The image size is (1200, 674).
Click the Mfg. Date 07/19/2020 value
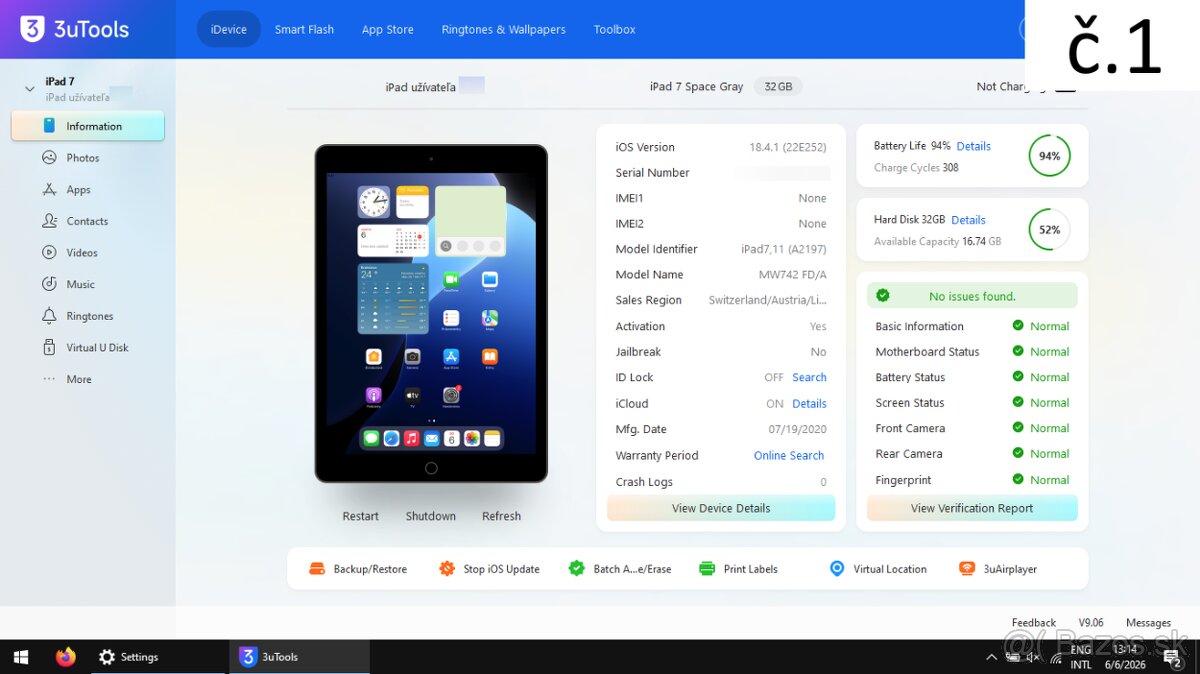pyautogui.click(x=797, y=429)
